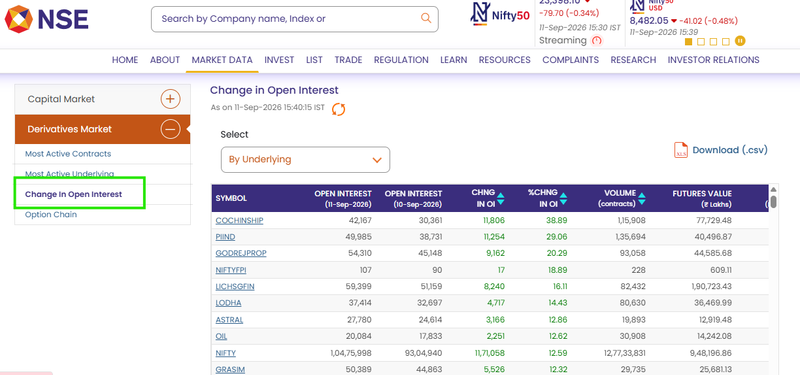Click the SYMBOL column header
Image resolution: width=800 pixels, height=375 pixels.
pos(231,198)
